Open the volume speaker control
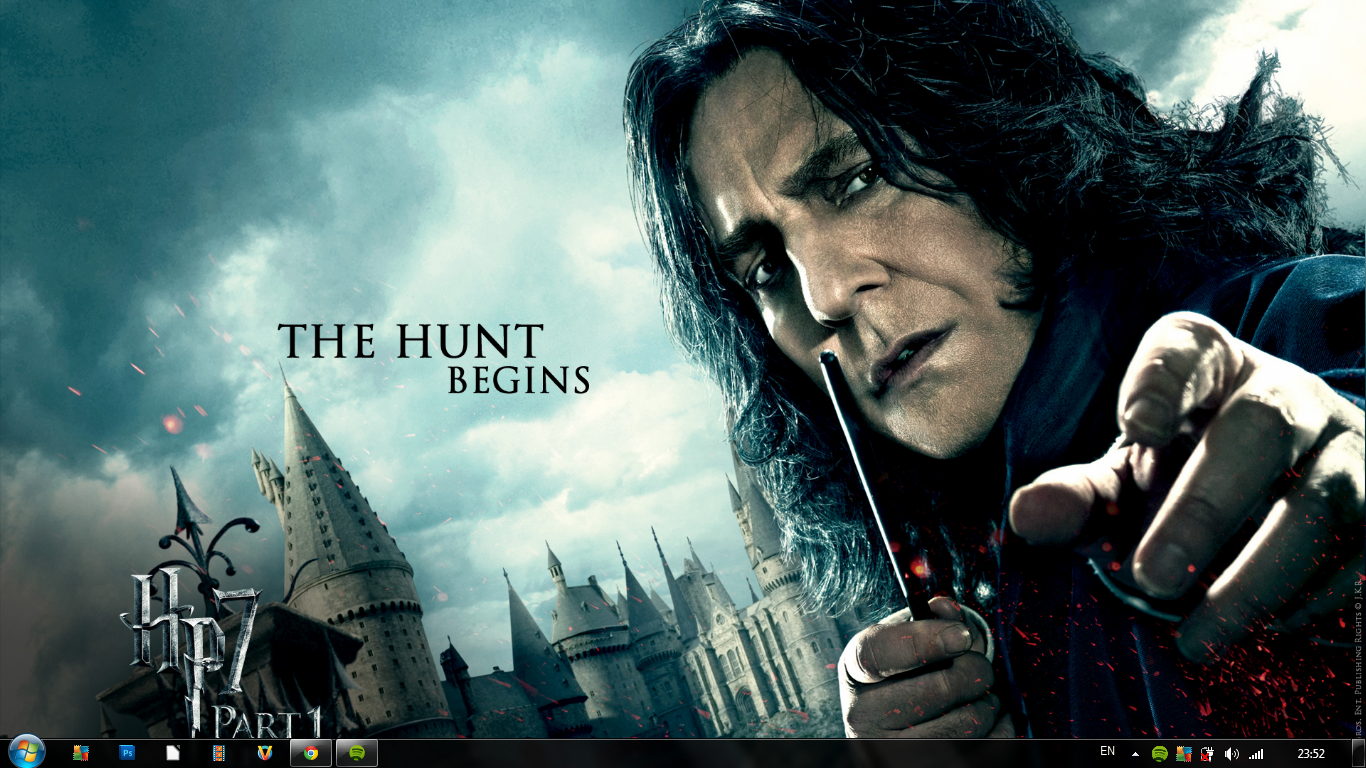Screen dimensions: 1366x768 (1231, 754)
